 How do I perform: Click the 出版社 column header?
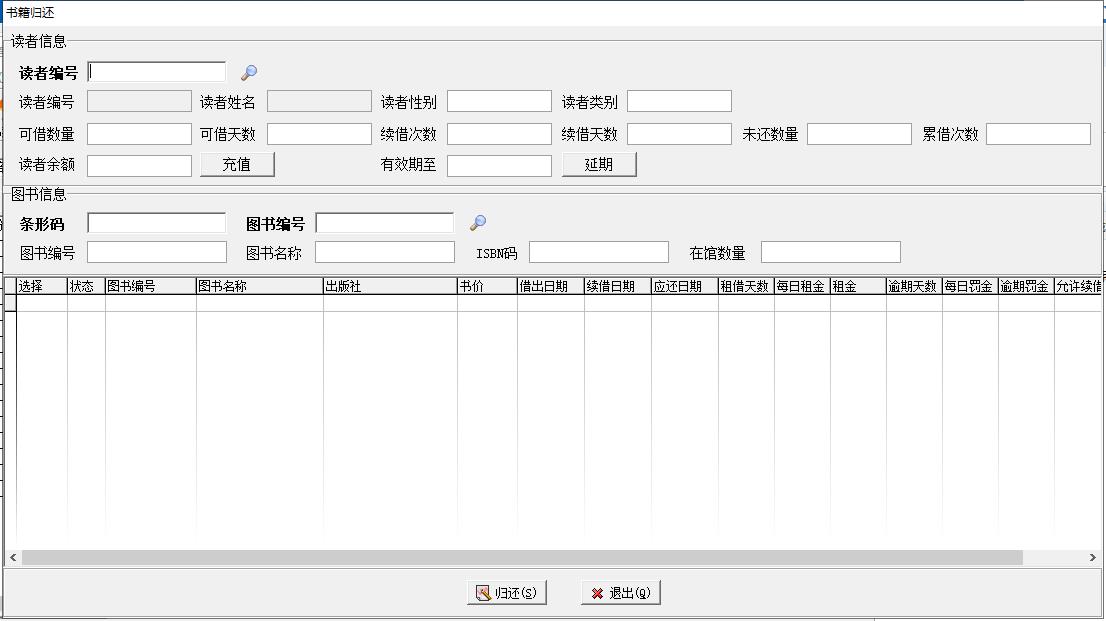[x=390, y=287]
